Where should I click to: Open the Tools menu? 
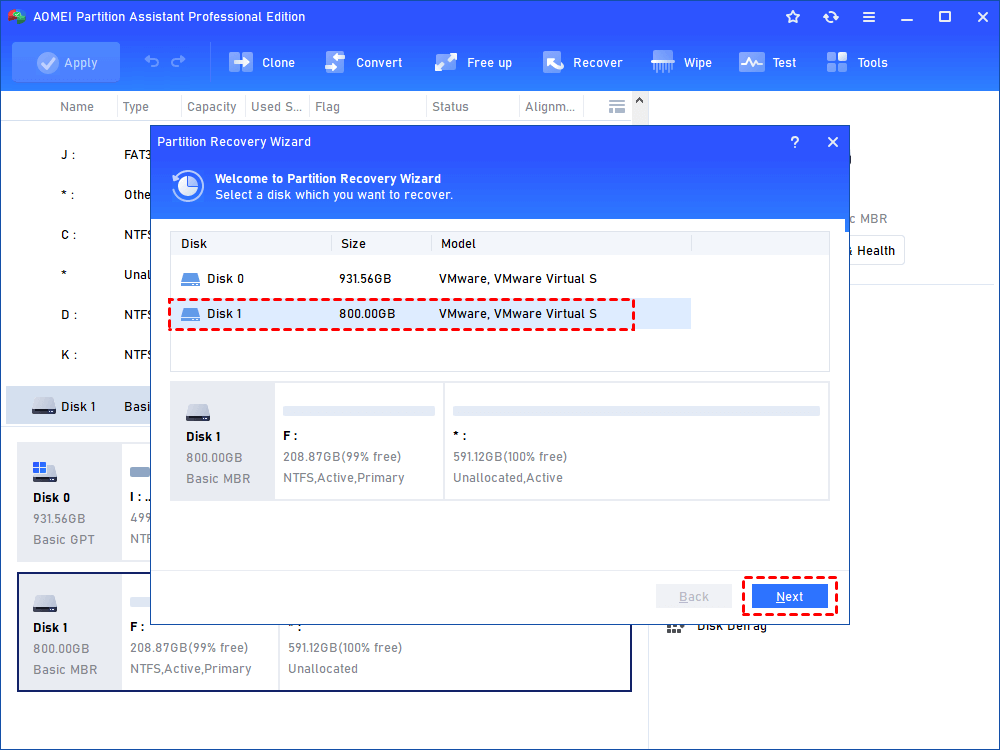point(857,62)
